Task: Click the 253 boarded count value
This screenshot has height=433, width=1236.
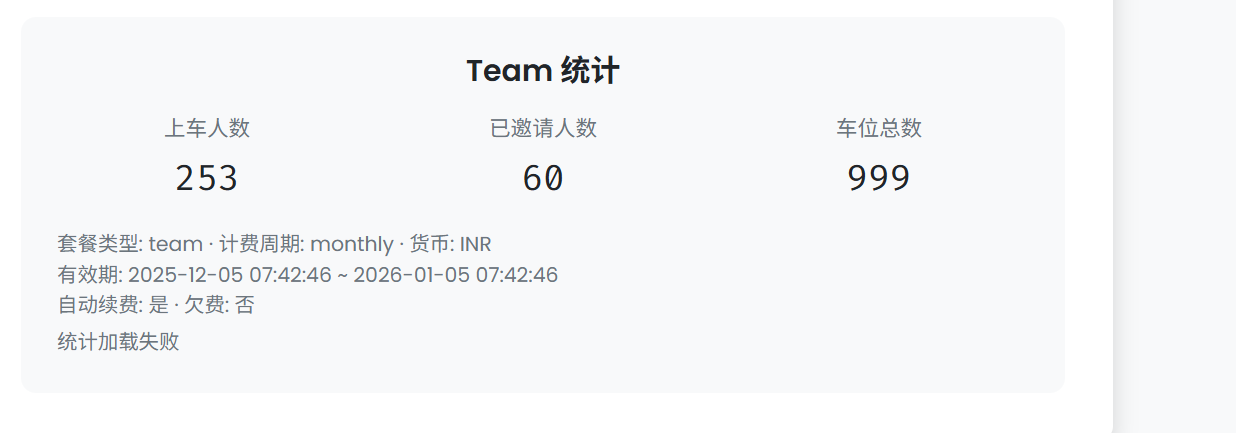Action: pos(207,178)
